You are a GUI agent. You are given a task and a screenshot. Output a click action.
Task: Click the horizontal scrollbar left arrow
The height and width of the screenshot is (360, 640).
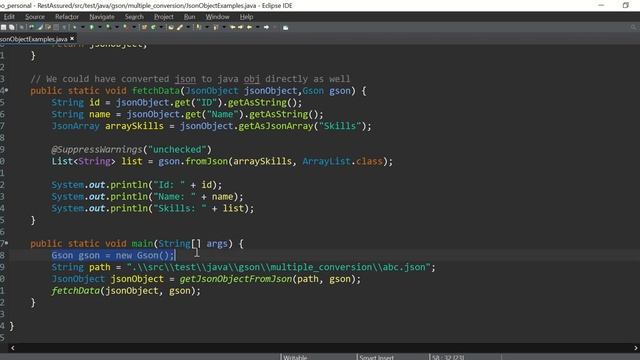[x=13, y=348]
